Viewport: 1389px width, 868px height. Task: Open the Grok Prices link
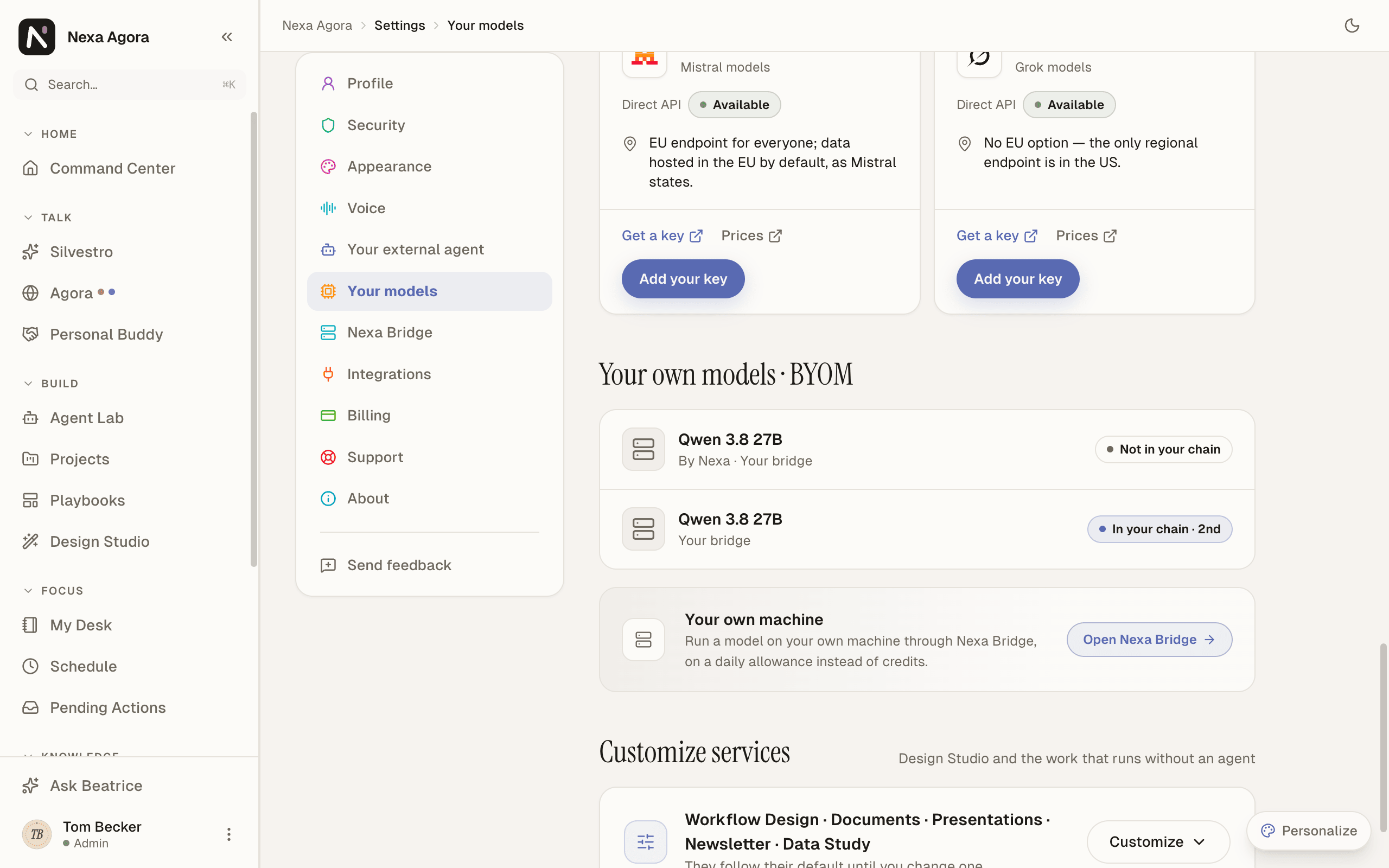pyautogui.click(x=1086, y=236)
